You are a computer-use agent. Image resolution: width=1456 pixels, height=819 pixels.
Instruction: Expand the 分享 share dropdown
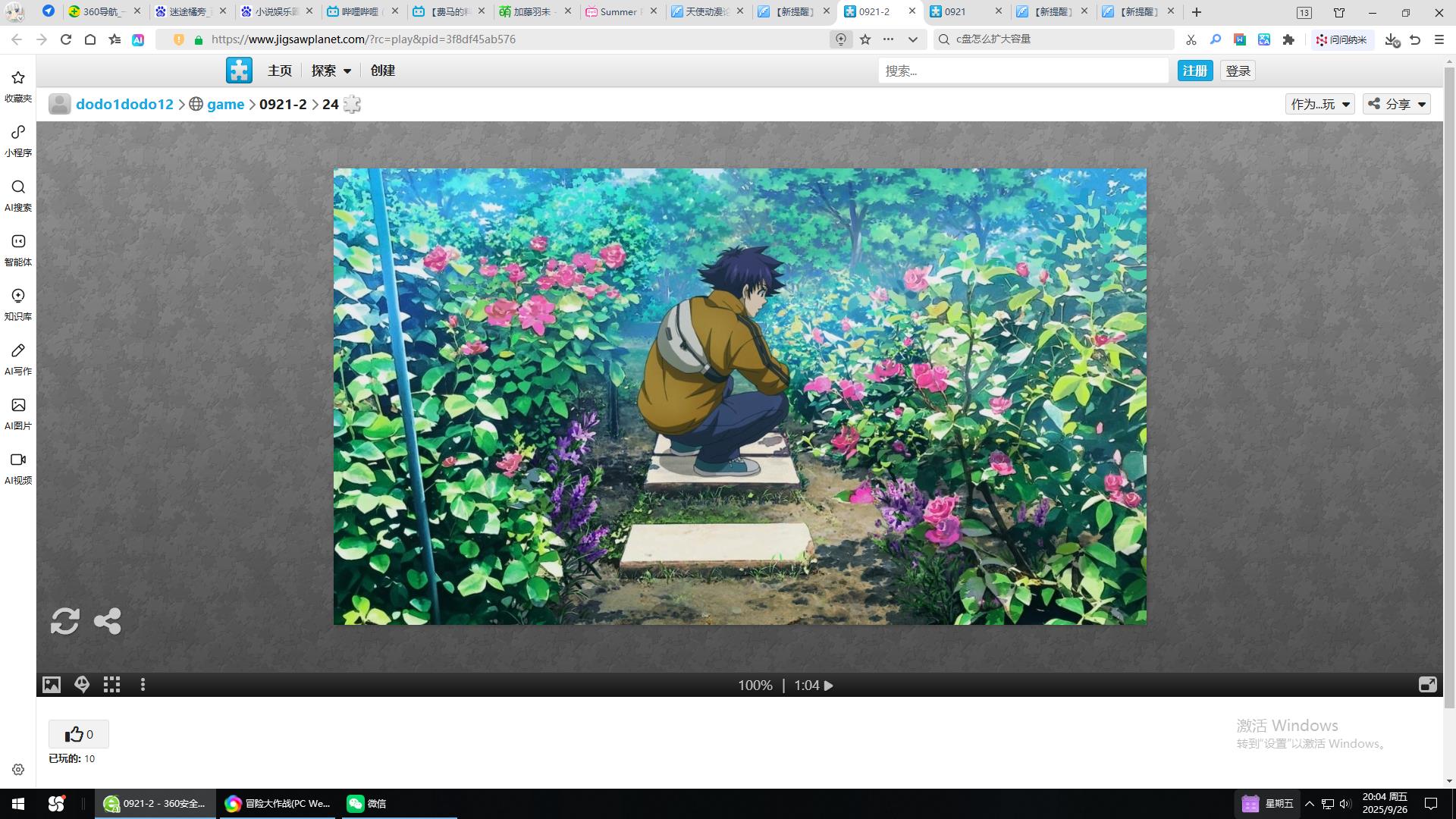1397,105
